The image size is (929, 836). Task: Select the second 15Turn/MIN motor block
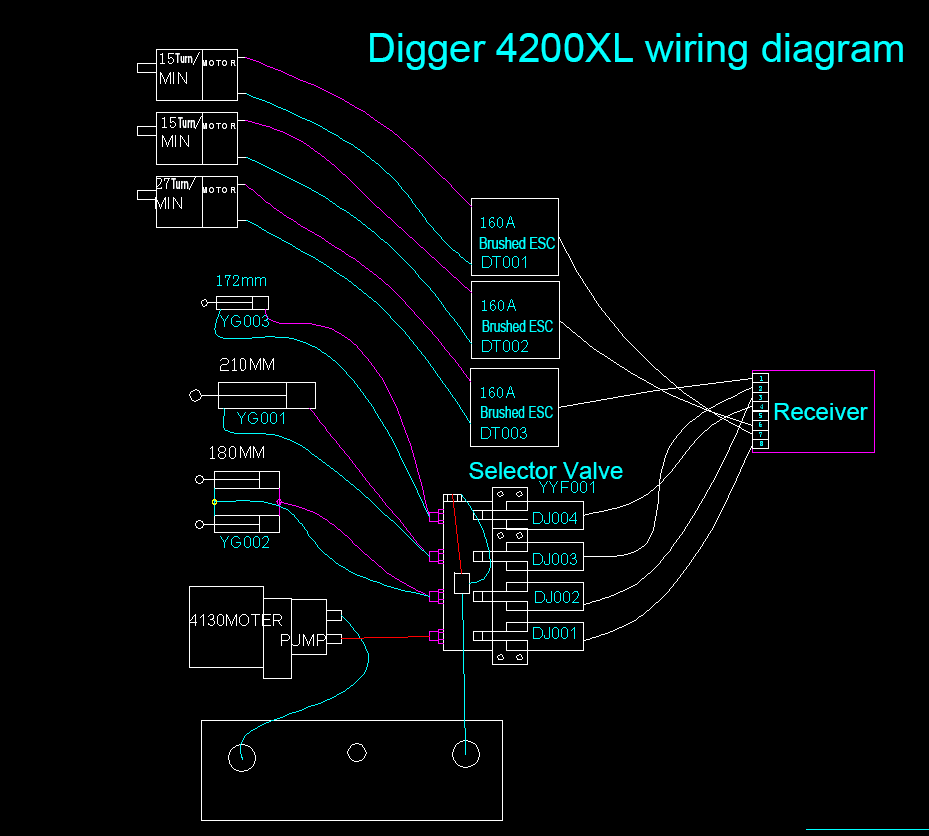coord(196,139)
